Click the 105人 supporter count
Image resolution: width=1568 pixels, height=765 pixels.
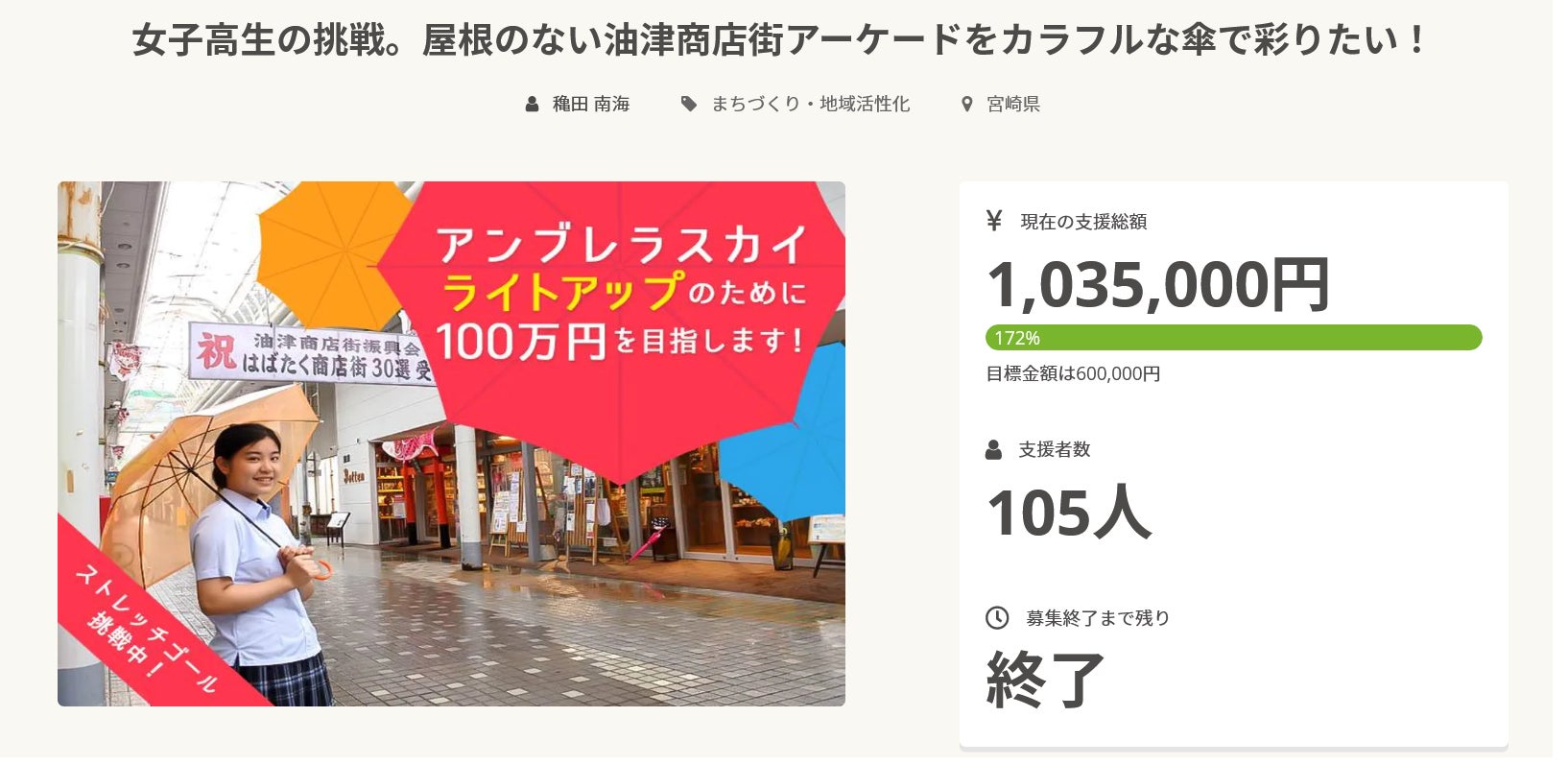[x=1068, y=513]
